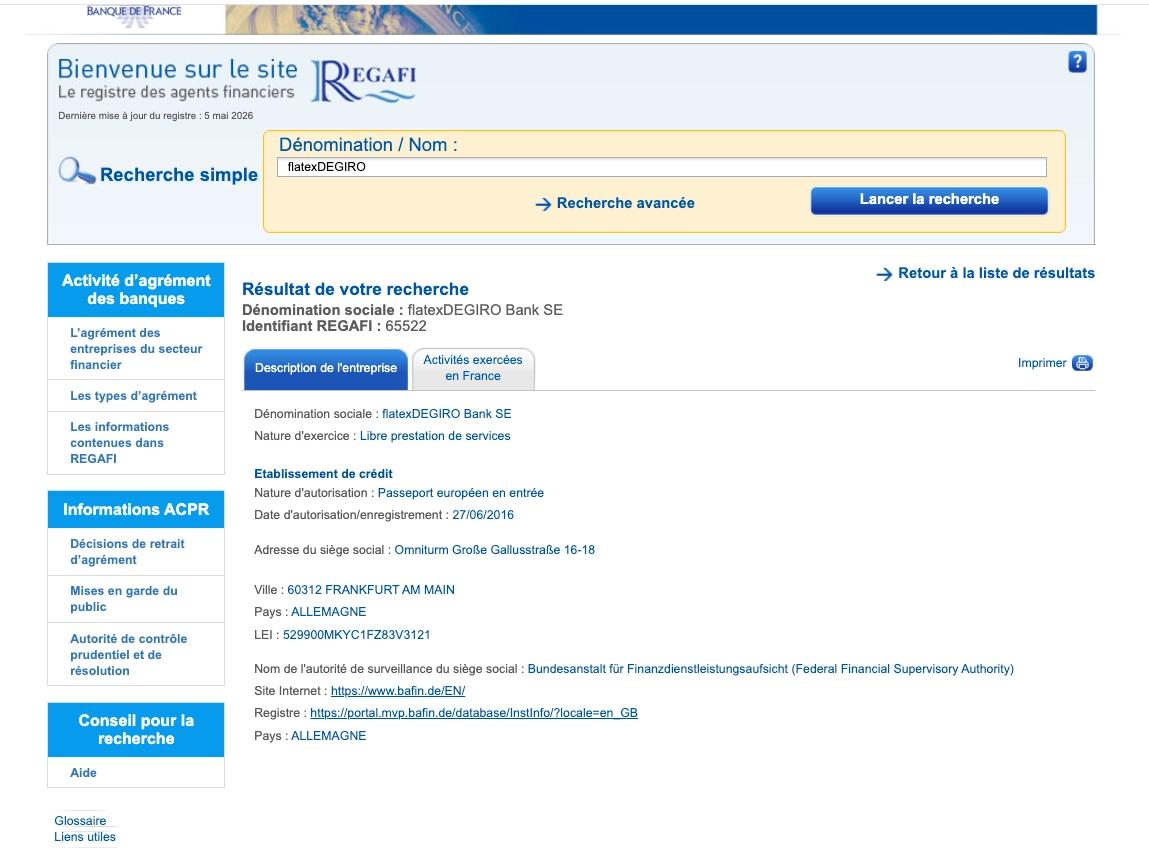1149x857 pixels.
Task: Click LEI value 529900MKYC1FZ83V3121
Action: tap(356, 635)
